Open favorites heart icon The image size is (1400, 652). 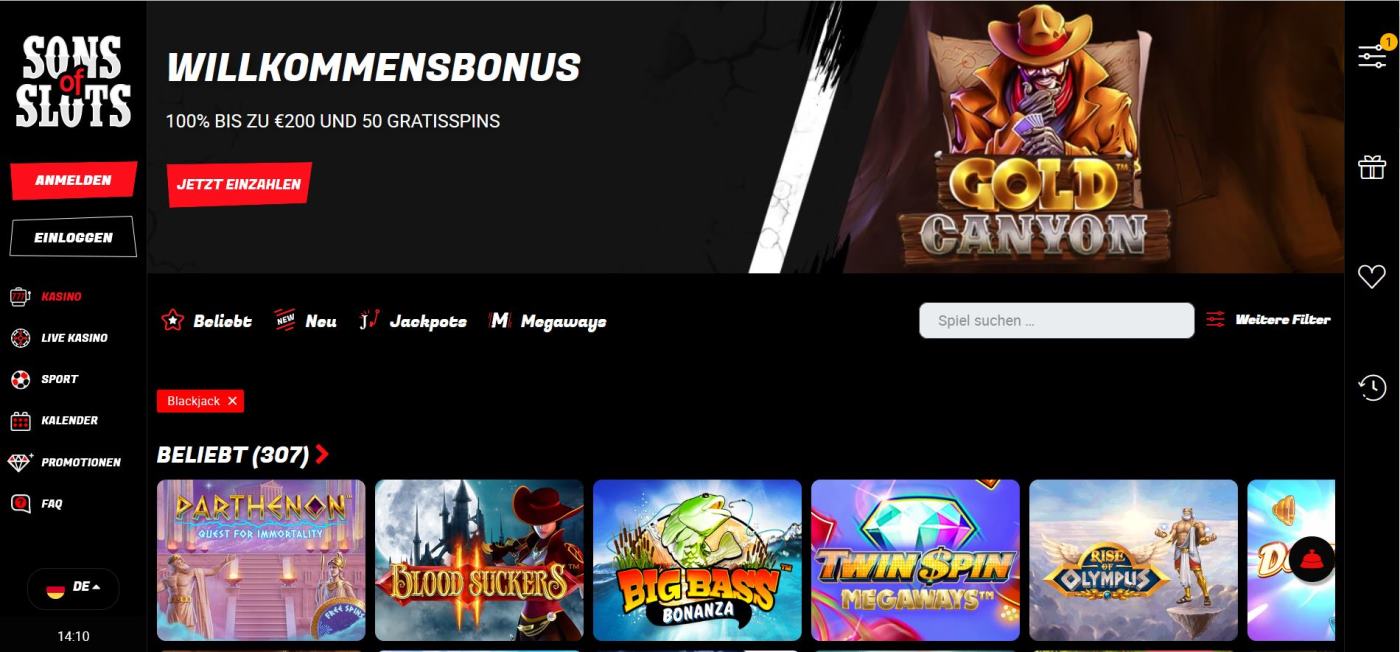point(1372,277)
